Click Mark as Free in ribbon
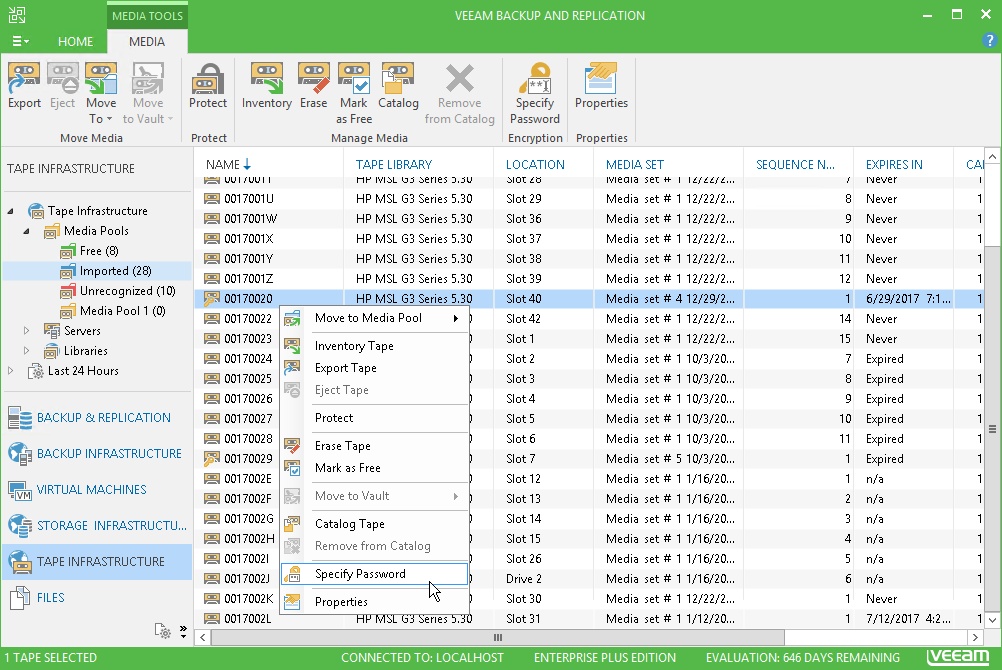Screen dimensions: 1002x670 (354, 94)
